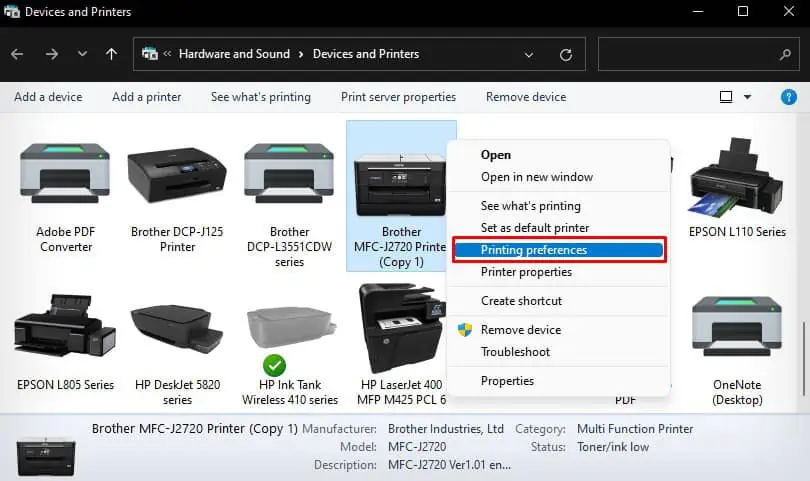810x481 pixels.
Task: Select the Brother DCP-L3551CDW series printer
Action: click(289, 173)
